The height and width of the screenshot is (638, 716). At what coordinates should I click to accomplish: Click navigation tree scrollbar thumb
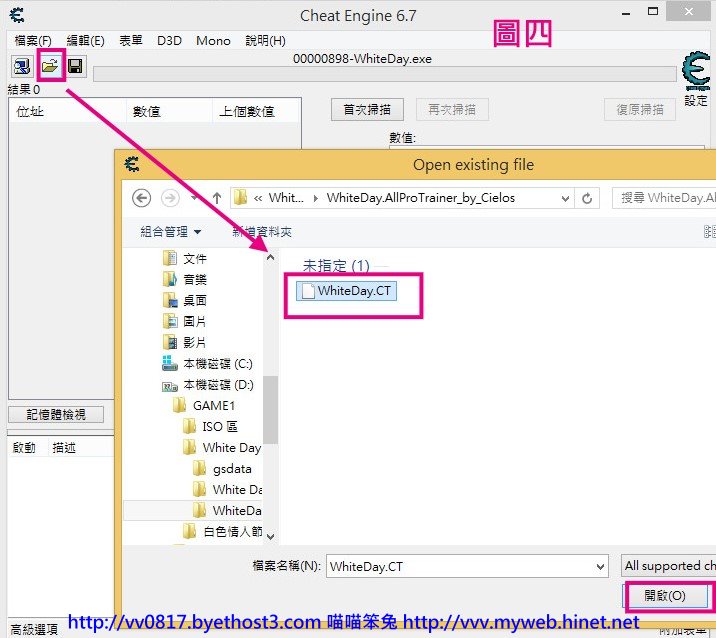(x=270, y=410)
